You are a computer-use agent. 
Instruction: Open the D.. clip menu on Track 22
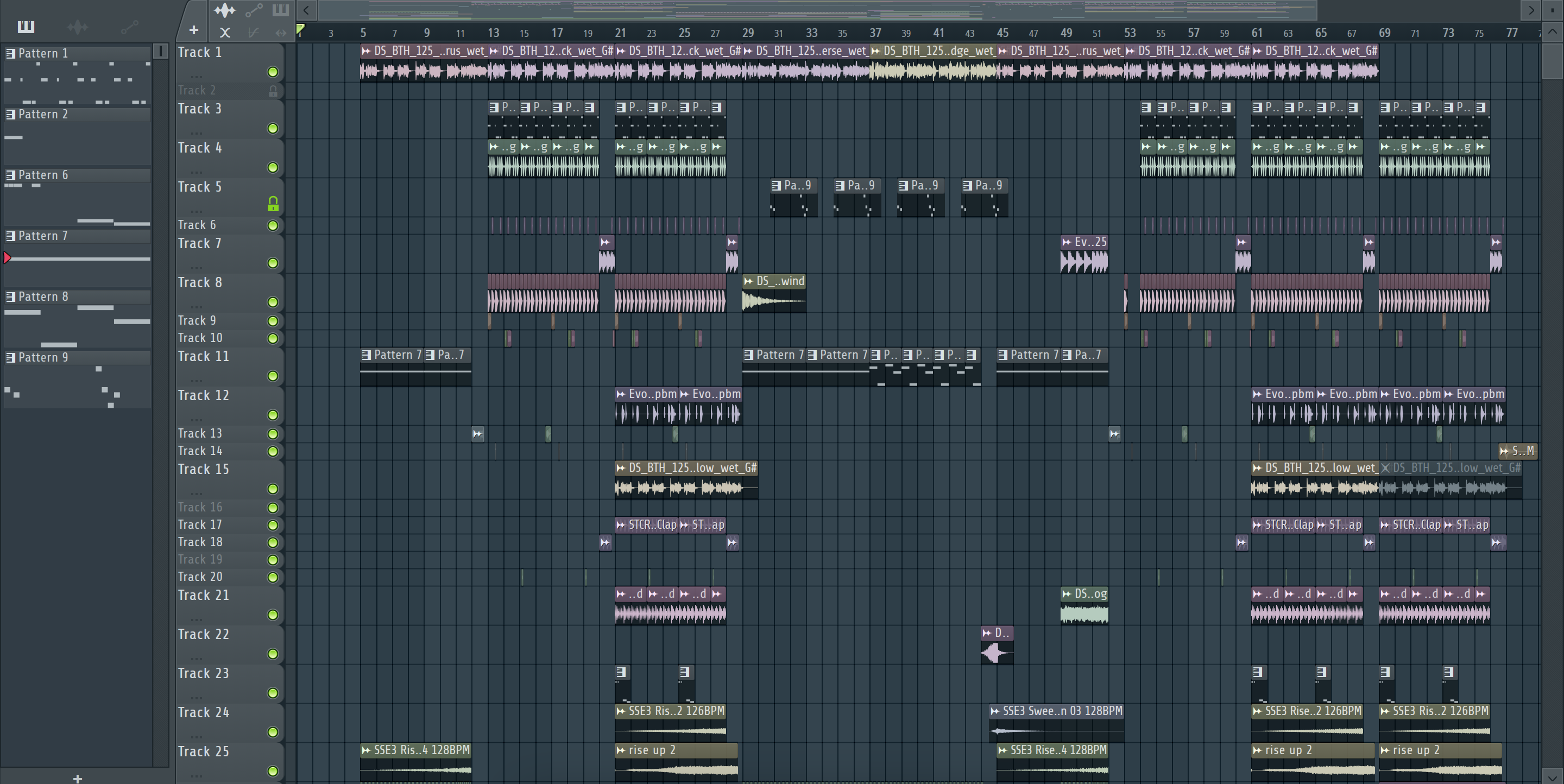coord(987,633)
